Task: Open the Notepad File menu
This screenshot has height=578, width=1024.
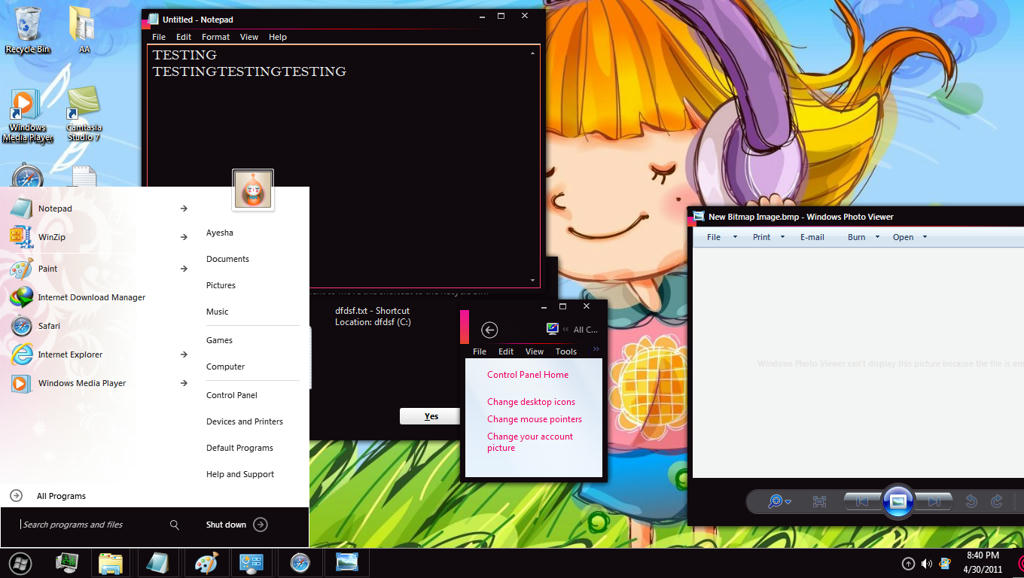Action: (159, 37)
